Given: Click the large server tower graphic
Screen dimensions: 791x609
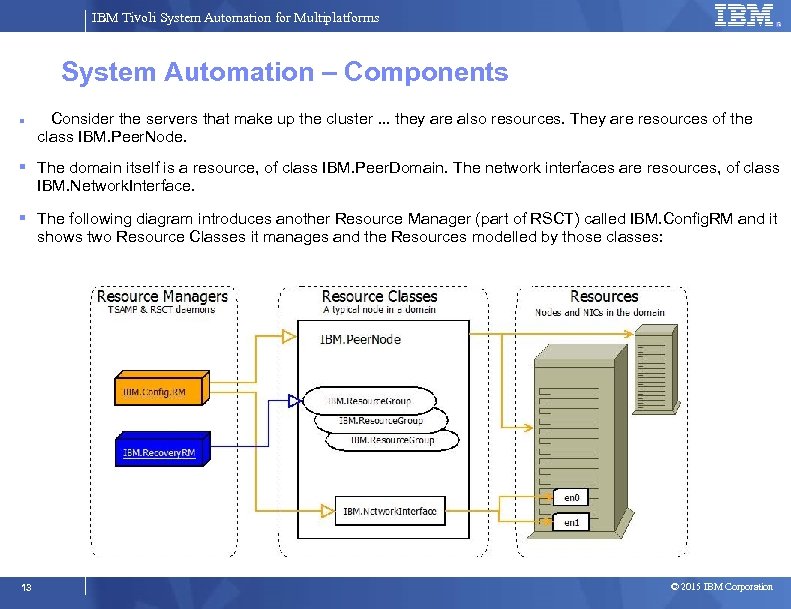Looking at the screenshot, I should 581,443.
